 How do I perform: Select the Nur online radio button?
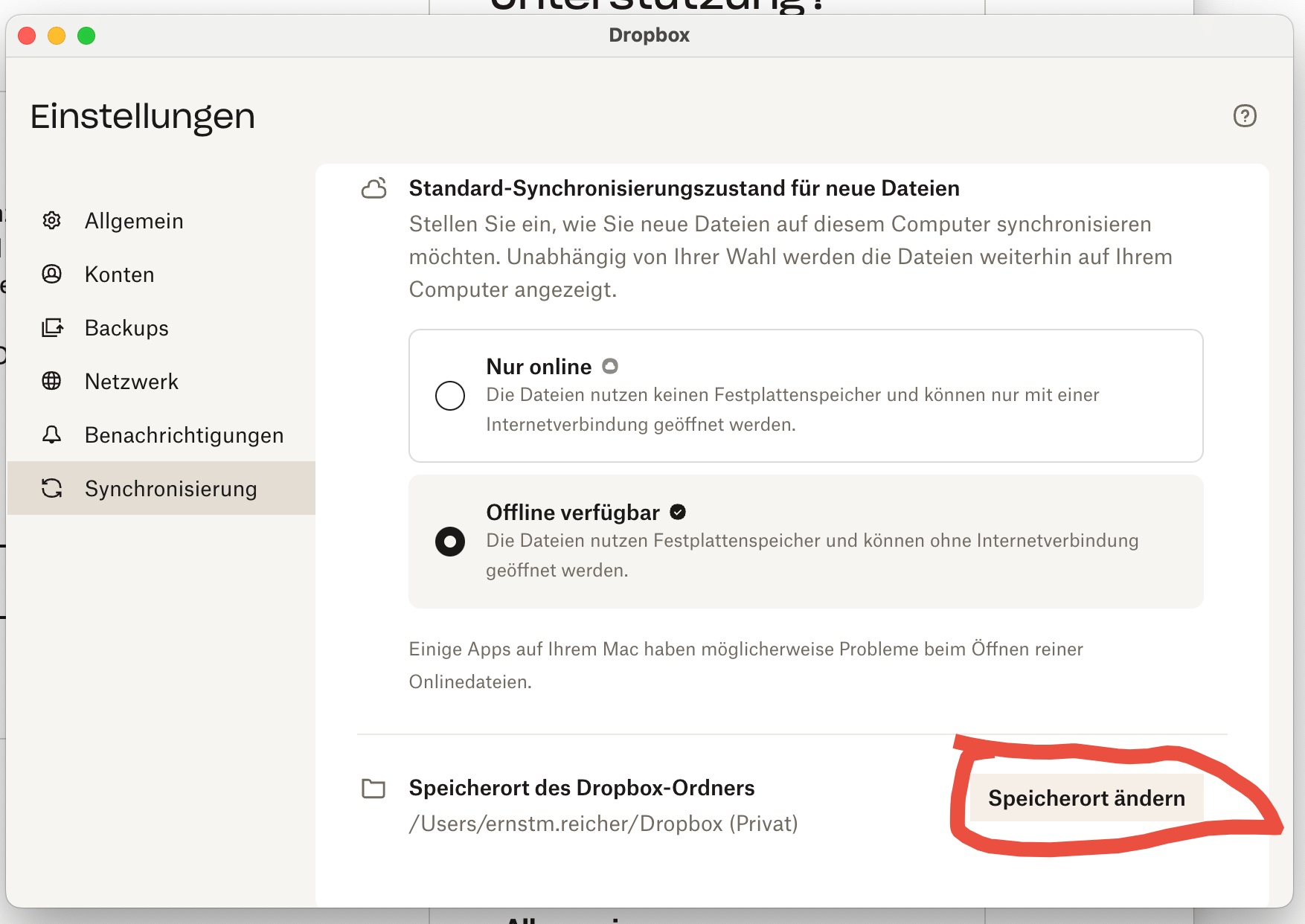(x=450, y=396)
